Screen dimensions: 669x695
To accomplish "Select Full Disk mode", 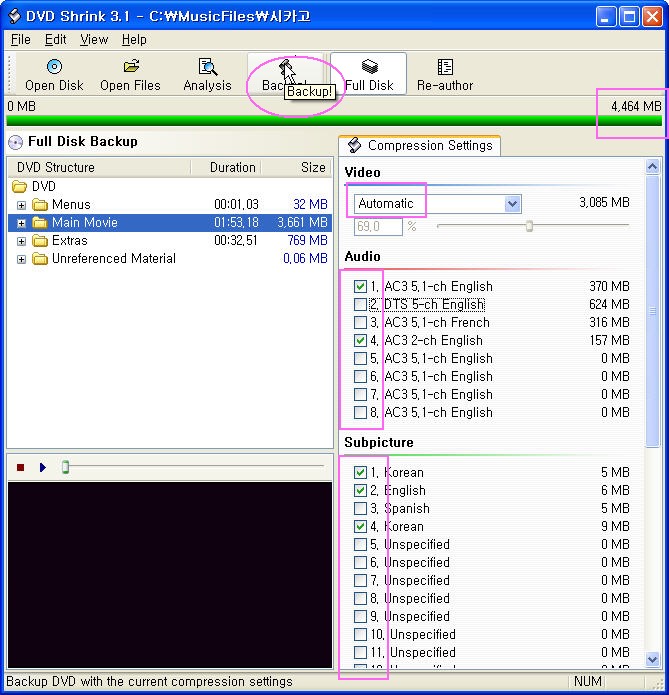I will [x=369, y=74].
